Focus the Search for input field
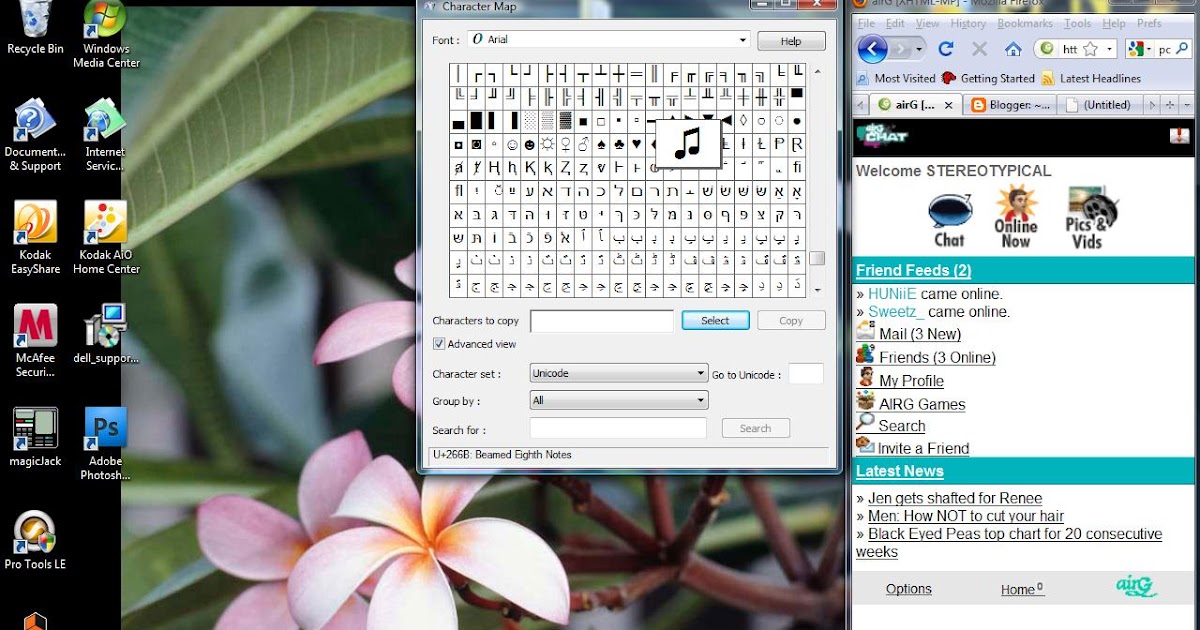1200x630 pixels. pos(618,428)
